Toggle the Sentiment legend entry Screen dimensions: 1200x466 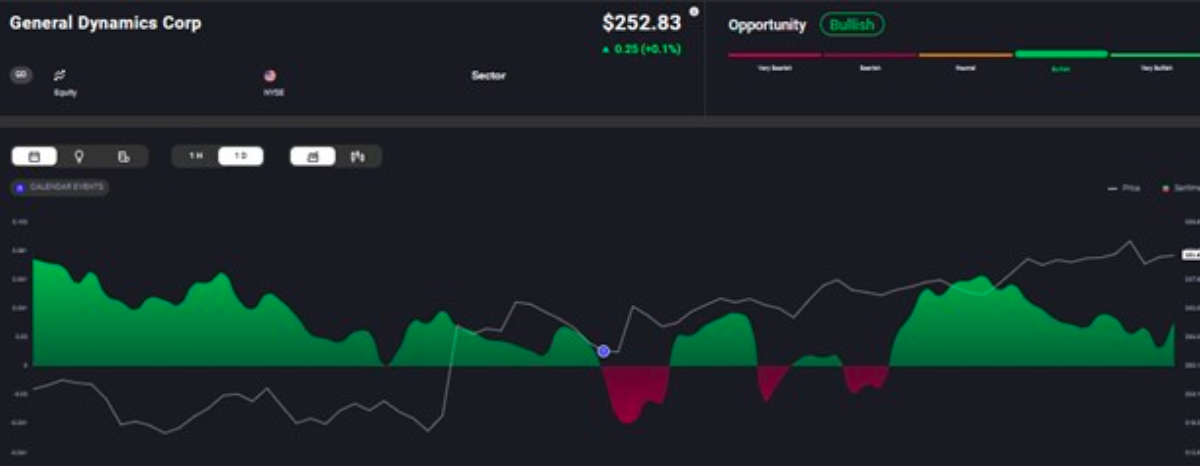(x=1180, y=187)
